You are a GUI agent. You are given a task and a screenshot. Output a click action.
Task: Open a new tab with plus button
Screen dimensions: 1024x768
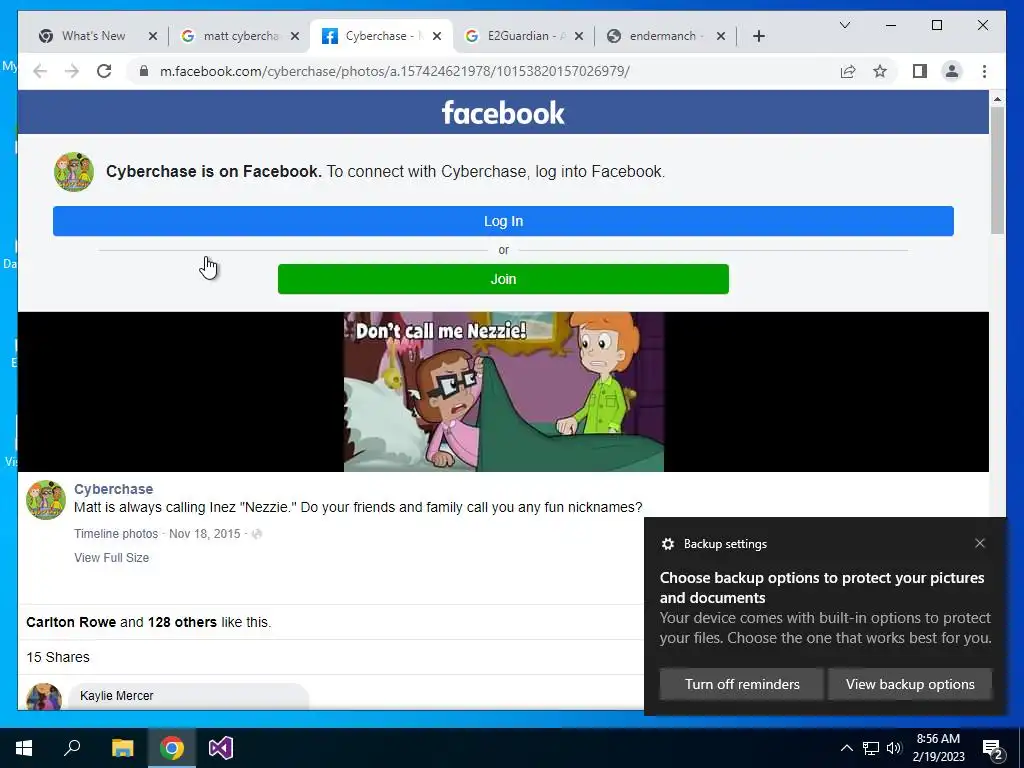click(x=758, y=36)
